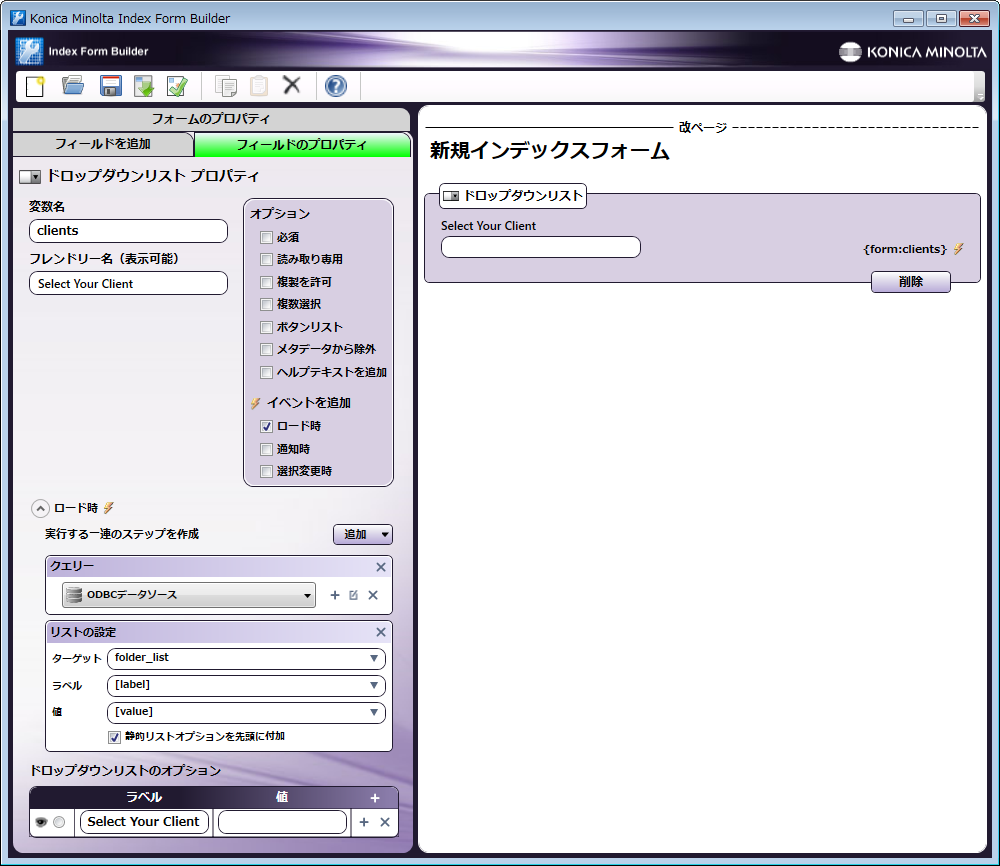
Task: Click the Select Your Client label cell
Action: [144, 822]
